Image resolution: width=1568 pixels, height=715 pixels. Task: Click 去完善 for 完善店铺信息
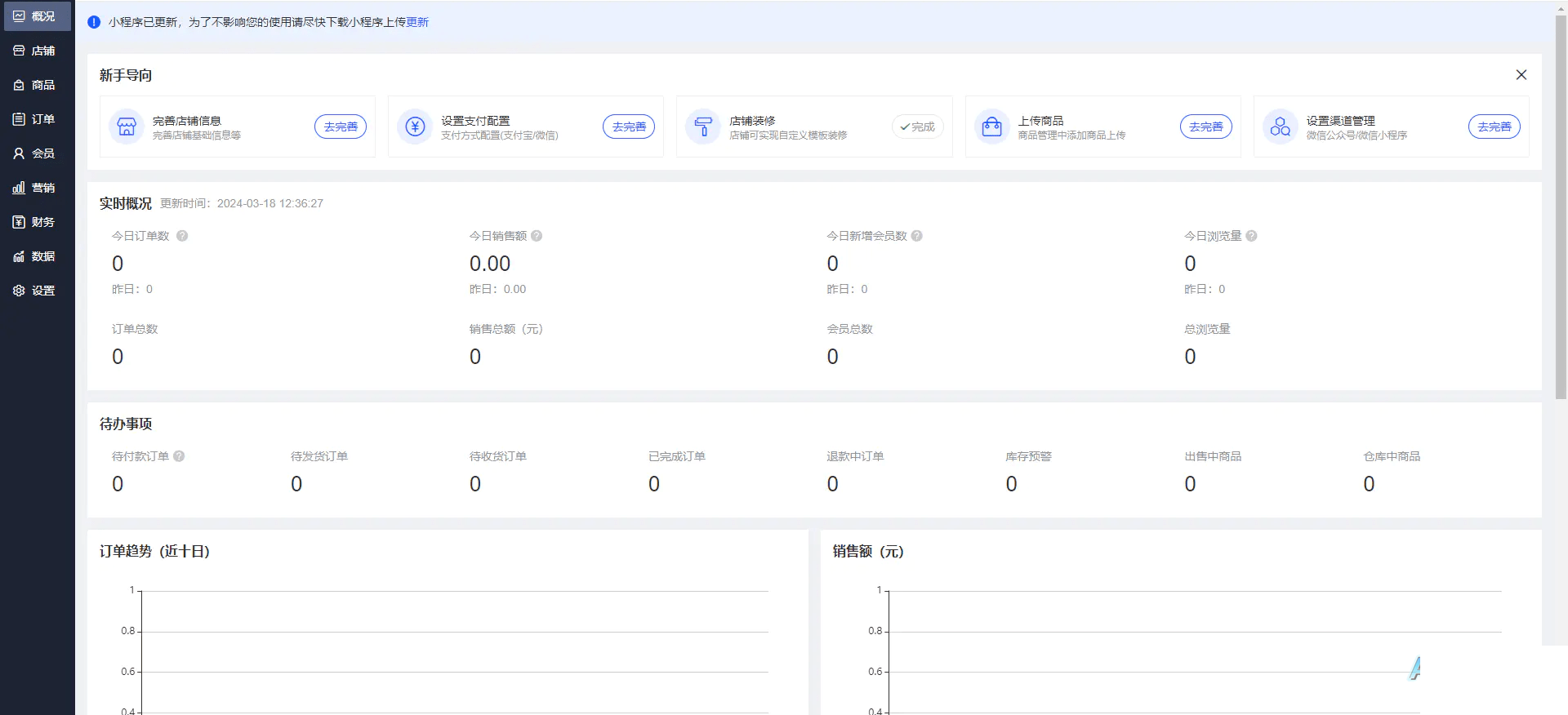click(341, 127)
